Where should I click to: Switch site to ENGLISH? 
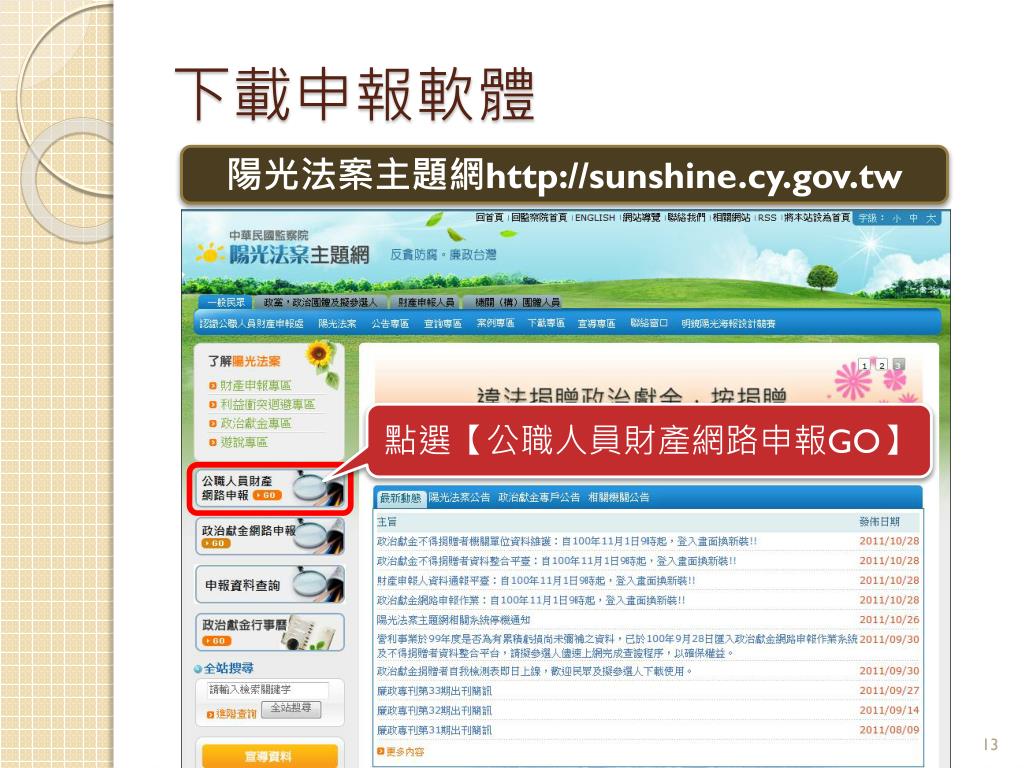594,217
